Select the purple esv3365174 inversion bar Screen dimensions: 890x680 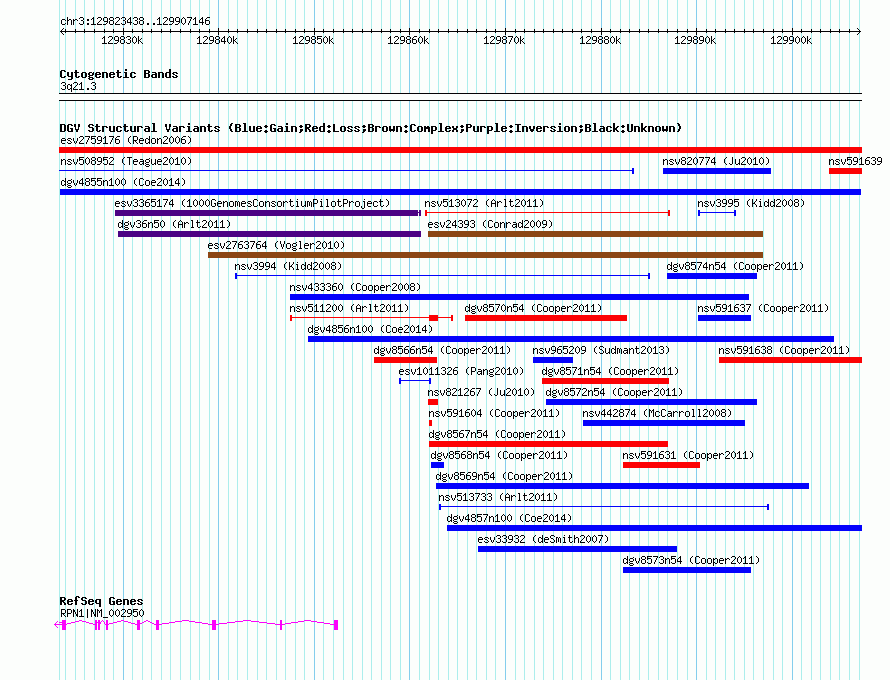click(268, 213)
